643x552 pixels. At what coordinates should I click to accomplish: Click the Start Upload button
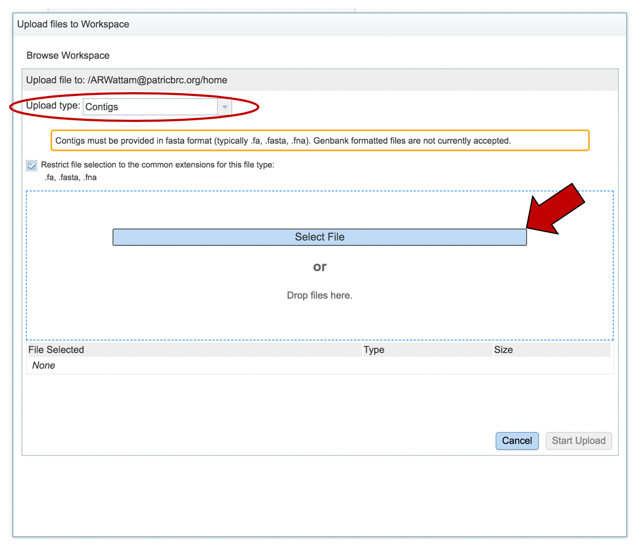(x=578, y=441)
